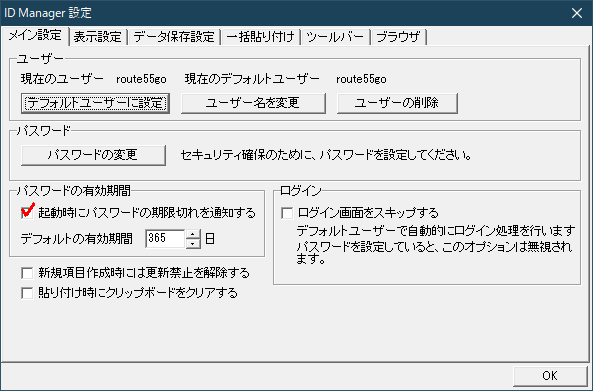Click the ユーザーの削除 button
This screenshot has width=593, height=391.
click(397, 103)
